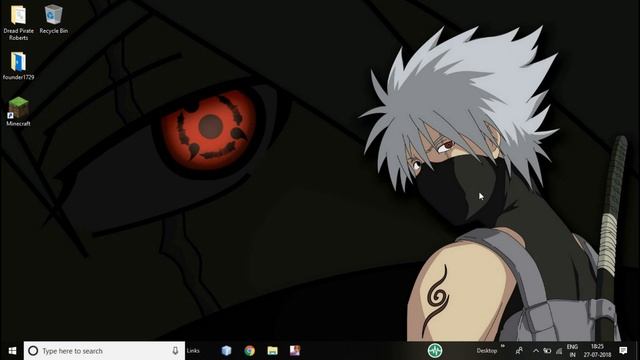Open the Links toolbar on taskbar
This screenshot has height=360, width=640.
tap(193, 351)
